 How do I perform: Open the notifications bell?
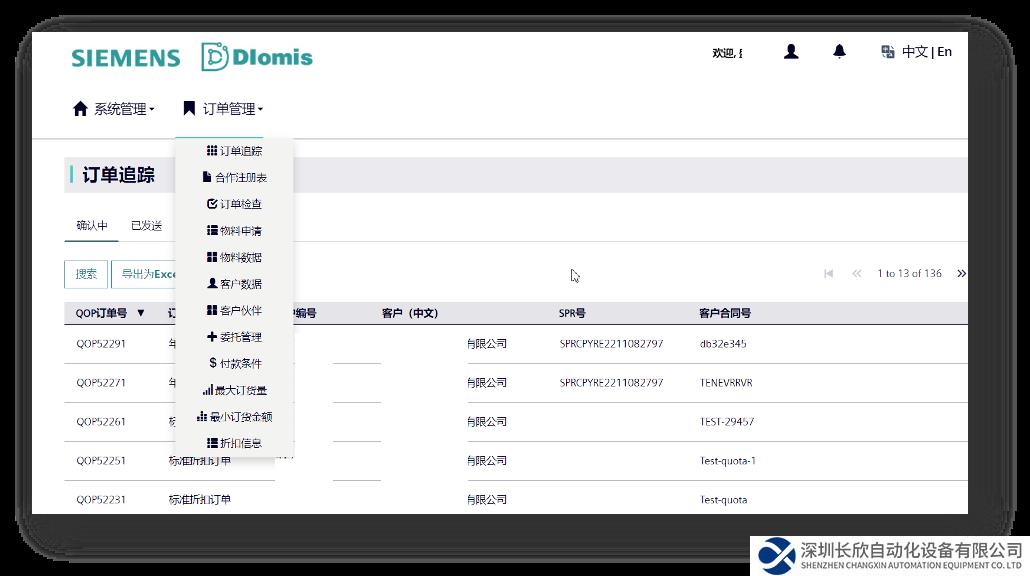[x=839, y=52]
